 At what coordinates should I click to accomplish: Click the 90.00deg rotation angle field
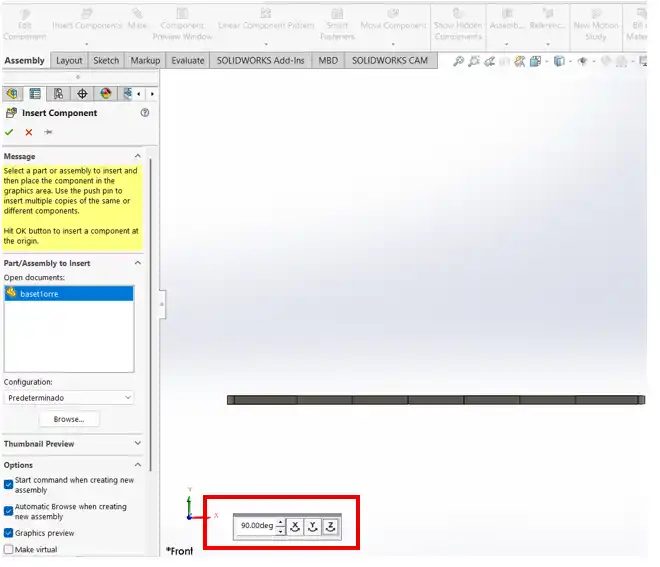coord(257,526)
